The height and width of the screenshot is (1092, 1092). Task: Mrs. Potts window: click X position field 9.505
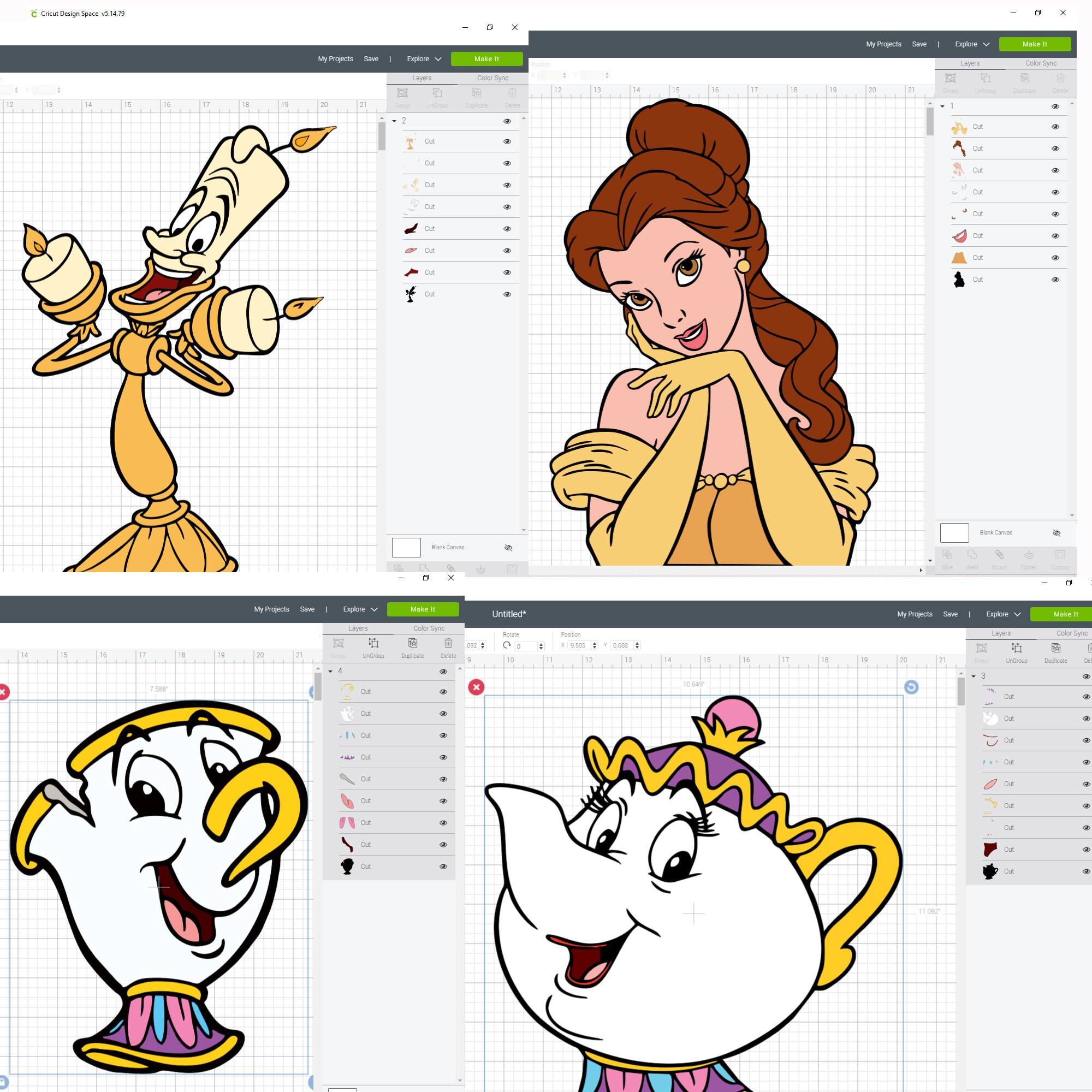[x=579, y=645]
